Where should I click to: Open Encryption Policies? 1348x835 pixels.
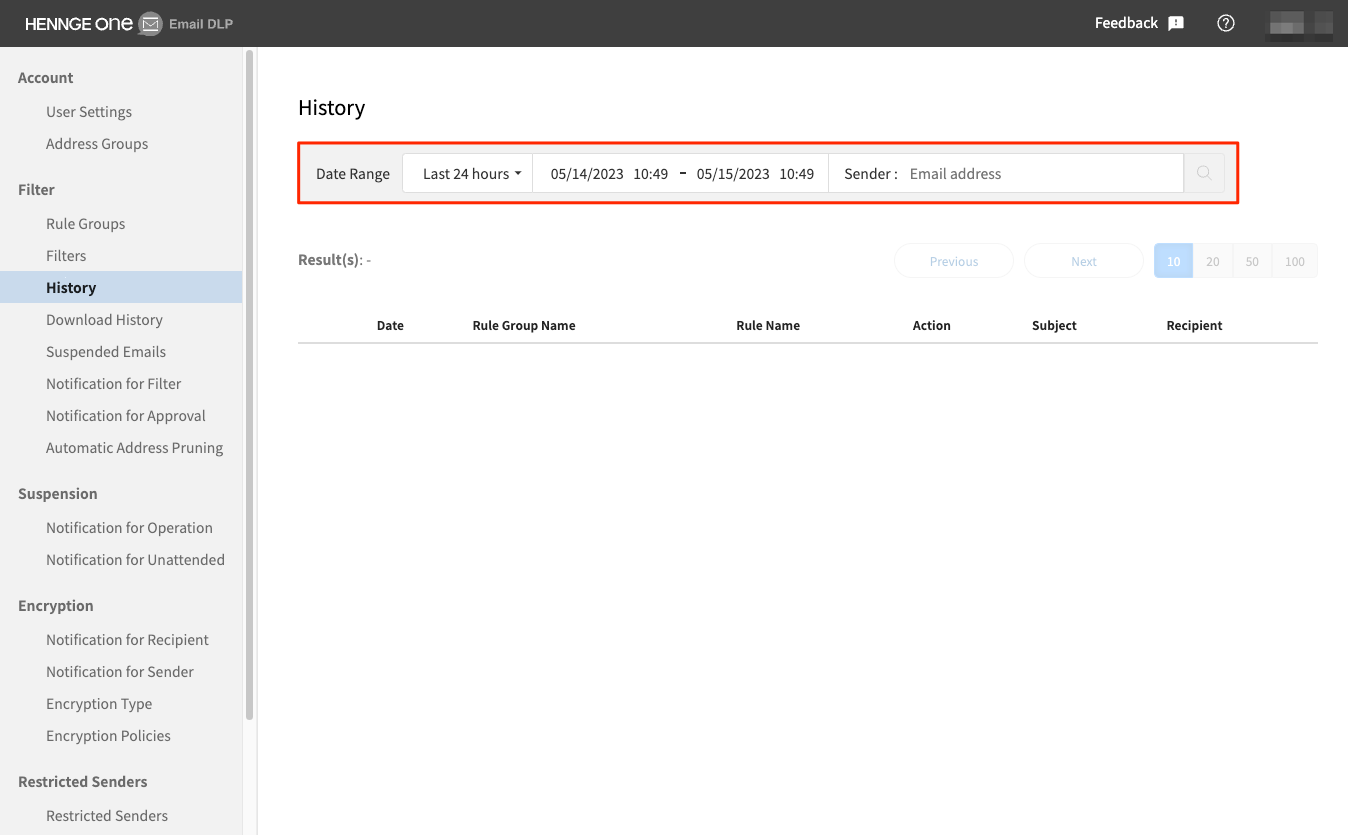point(108,736)
